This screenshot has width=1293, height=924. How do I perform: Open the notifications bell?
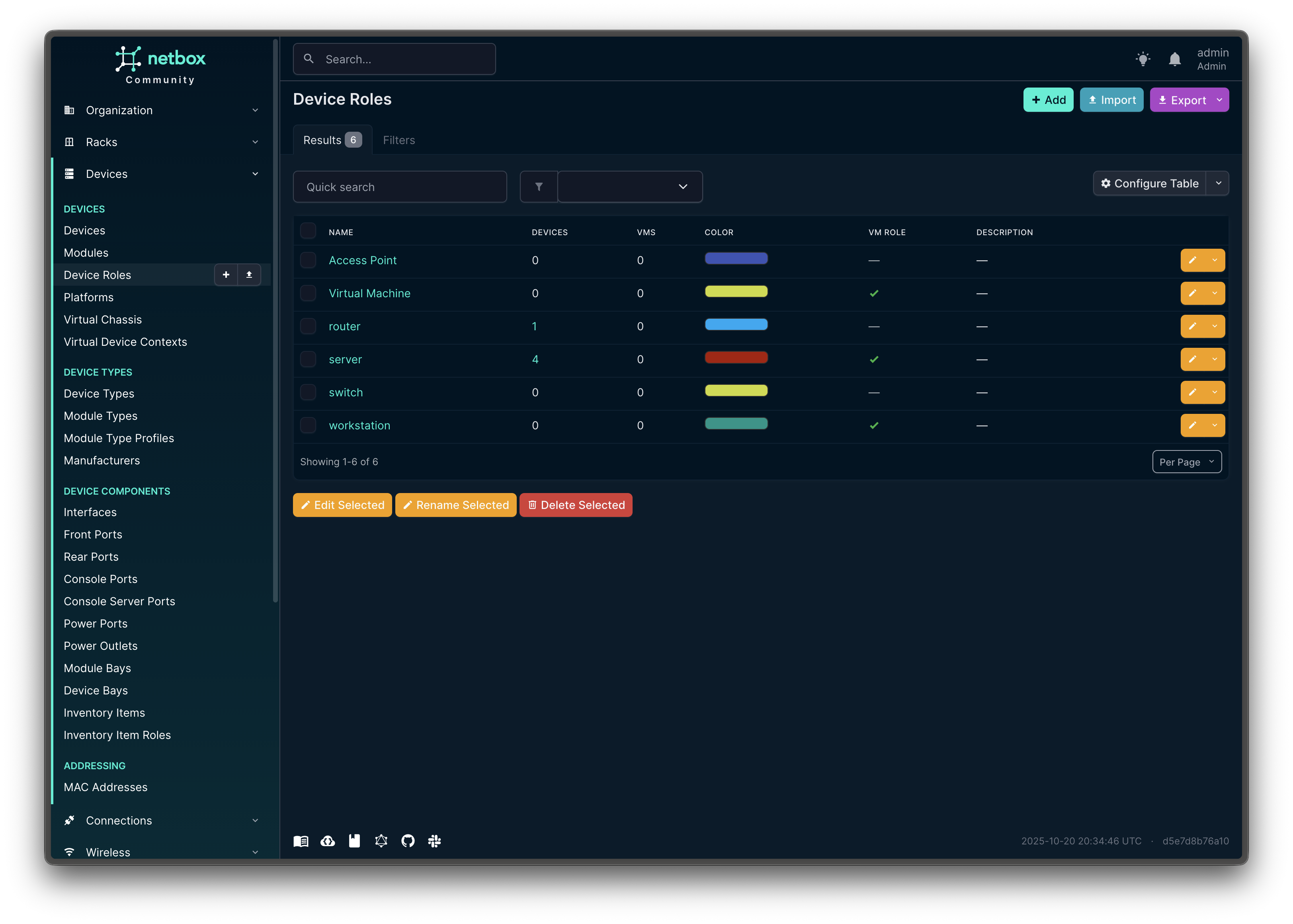click(x=1175, y=59)
